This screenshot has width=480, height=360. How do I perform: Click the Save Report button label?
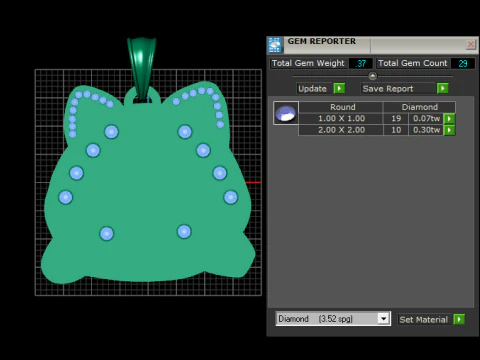388,89
